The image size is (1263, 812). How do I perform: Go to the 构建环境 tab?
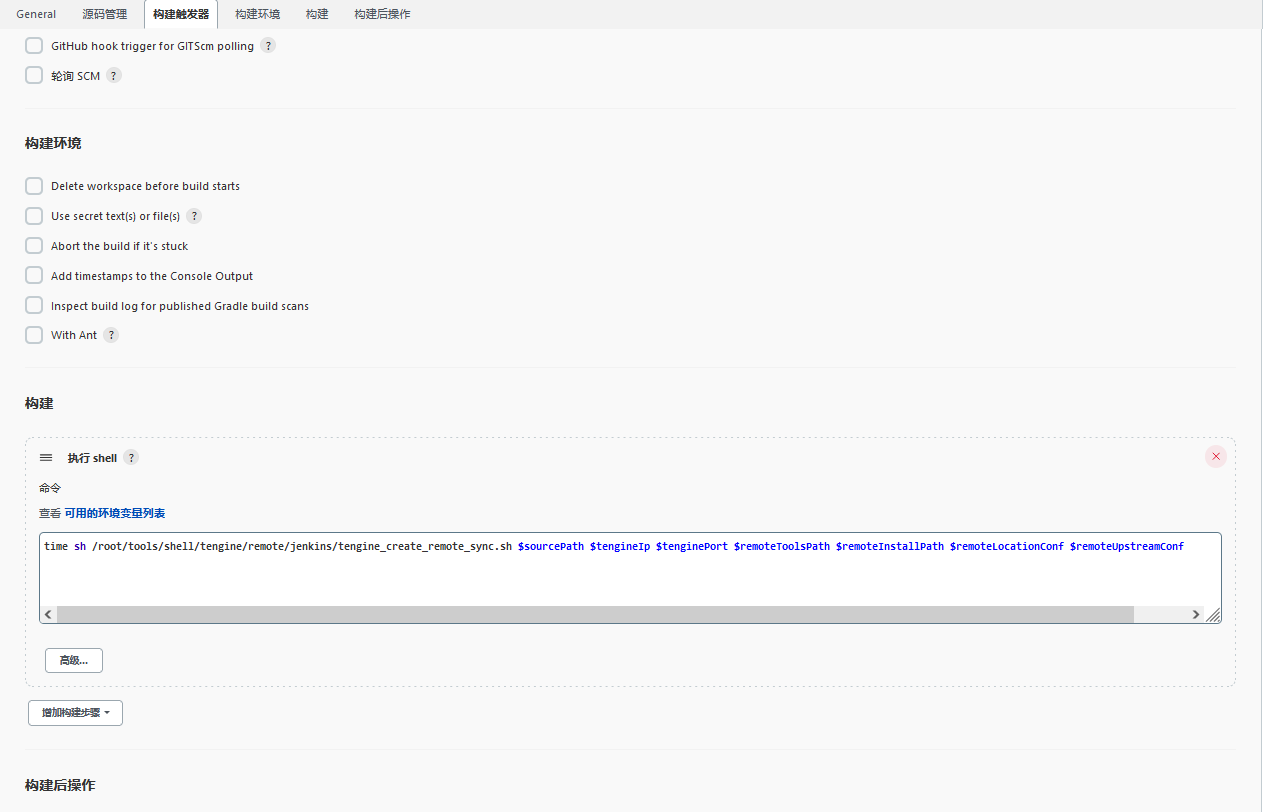pyautogui.click(x=257, y=14)
